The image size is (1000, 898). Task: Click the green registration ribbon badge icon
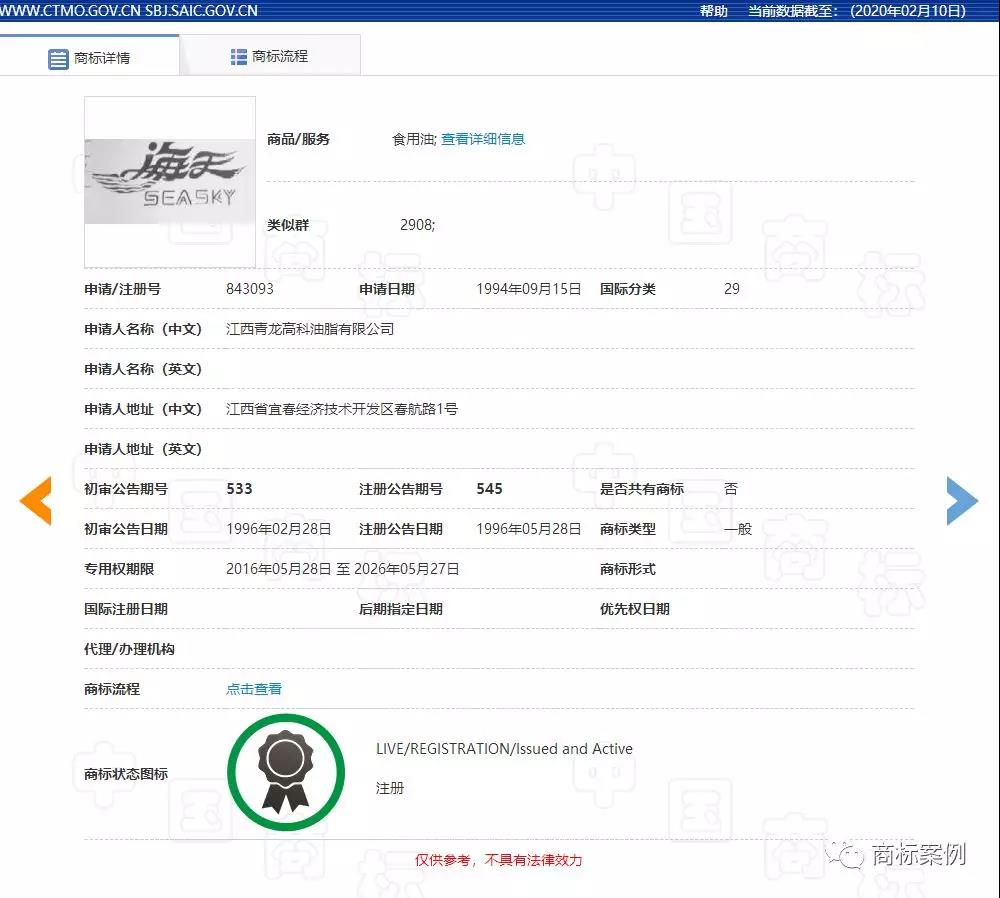(286, 771)
